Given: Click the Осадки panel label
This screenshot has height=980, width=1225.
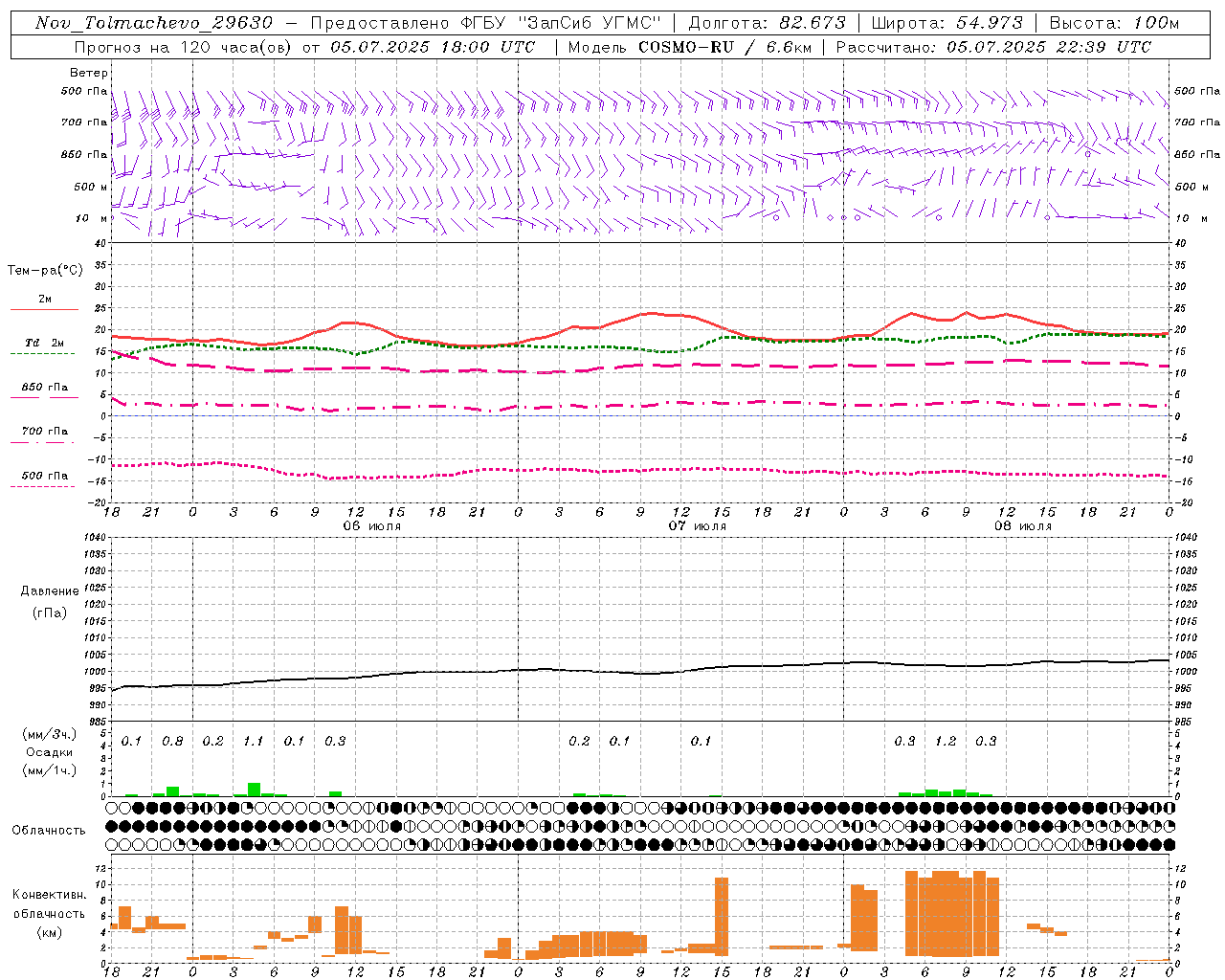Looking at the screenshot, I should point(49,752).
